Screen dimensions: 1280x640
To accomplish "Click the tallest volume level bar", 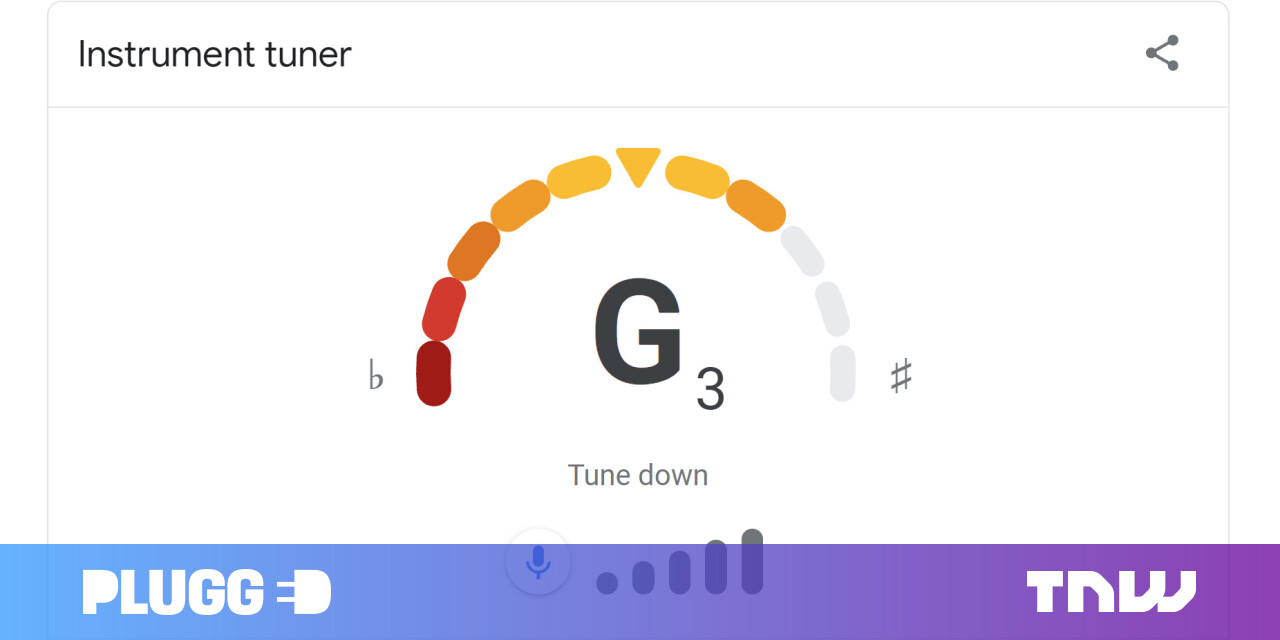I will 752,561.
